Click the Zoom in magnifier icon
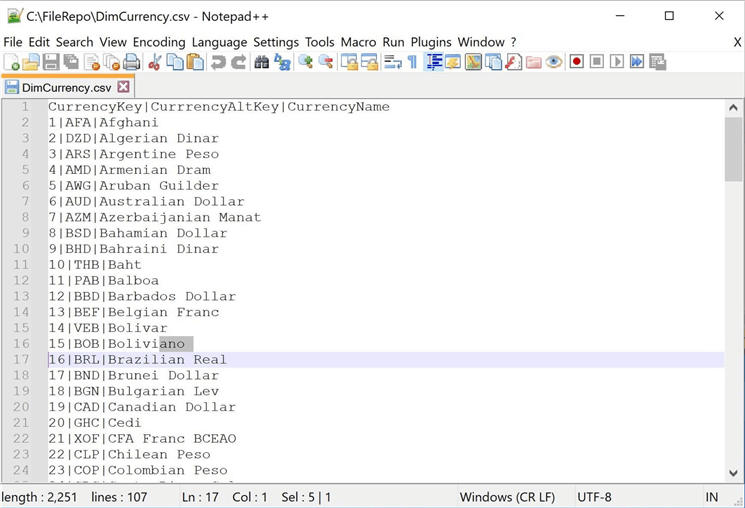Screen dimensions: 745x508 coord(305,62)
